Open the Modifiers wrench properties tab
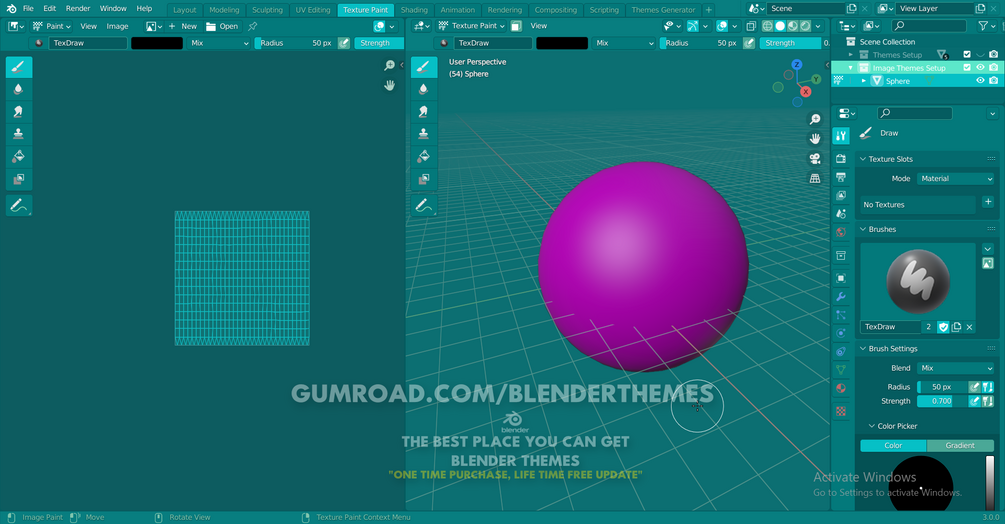 coord(841,297)
